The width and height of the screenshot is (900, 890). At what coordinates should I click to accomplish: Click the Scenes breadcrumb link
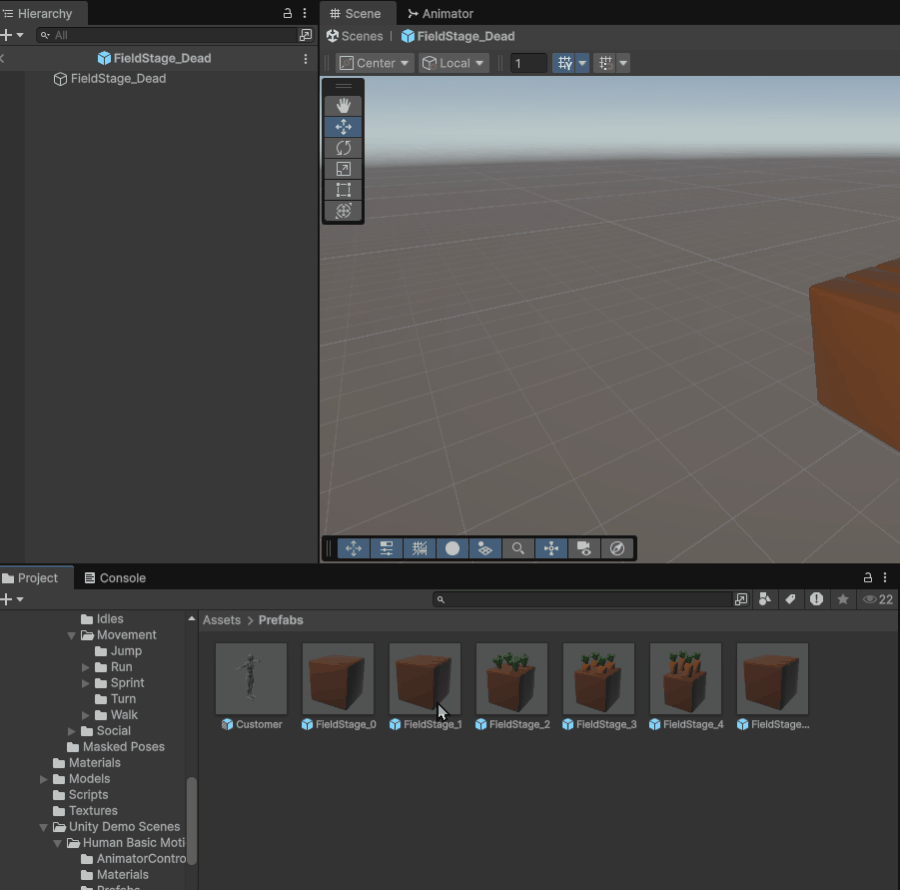coord(355,36)
